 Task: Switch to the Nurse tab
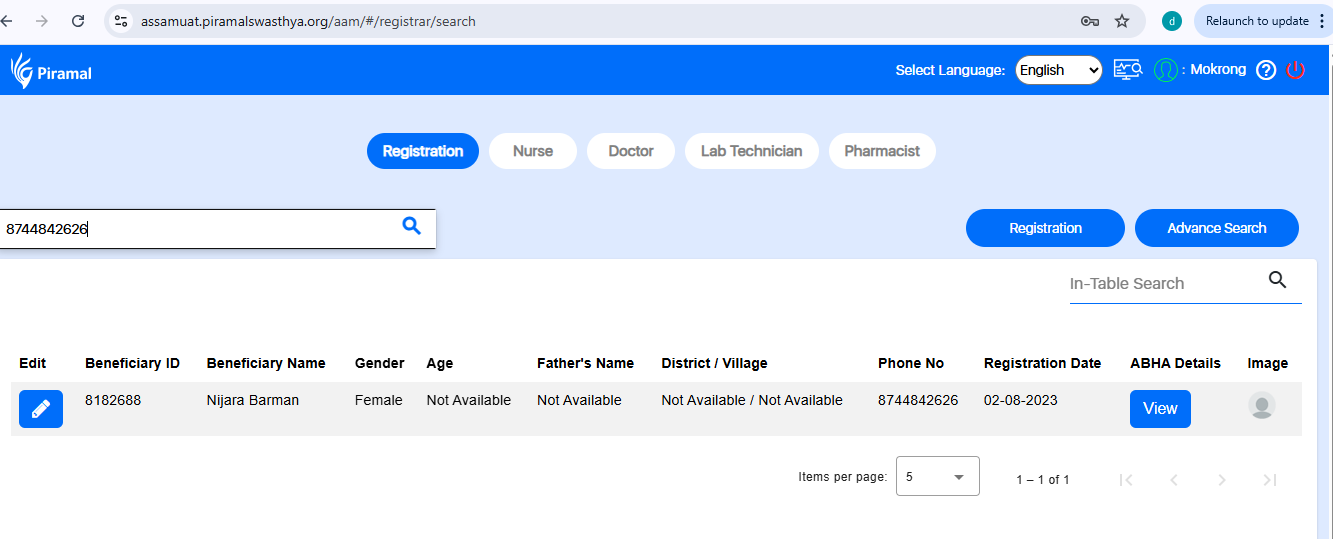coord(532,151)
